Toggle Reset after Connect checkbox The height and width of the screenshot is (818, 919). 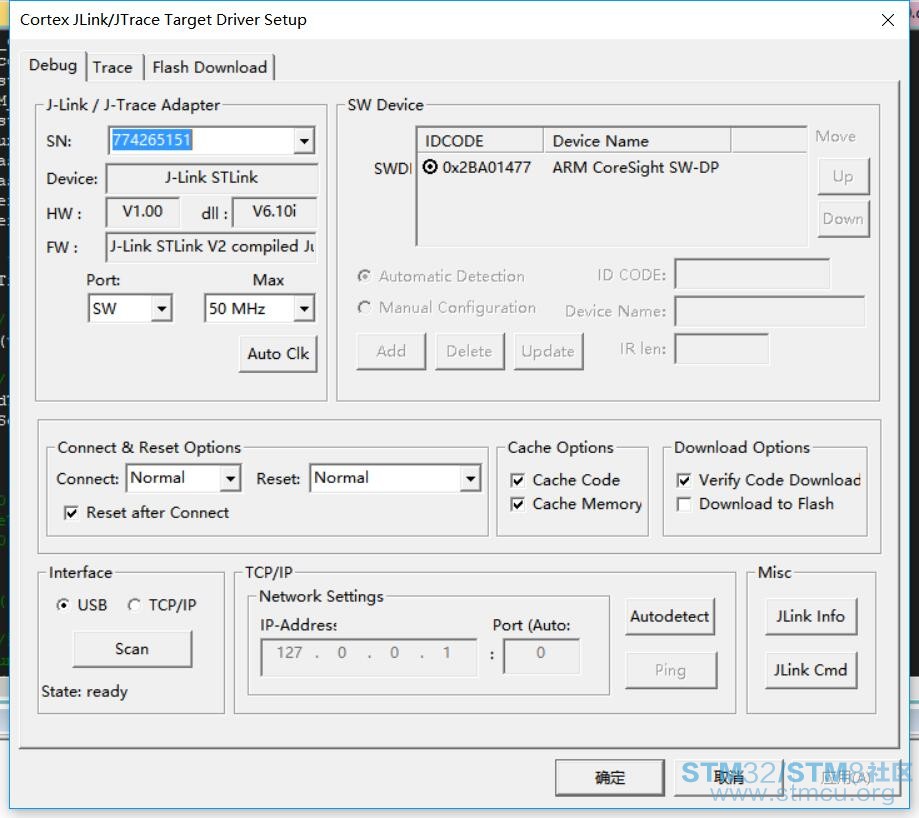point(72,513)
